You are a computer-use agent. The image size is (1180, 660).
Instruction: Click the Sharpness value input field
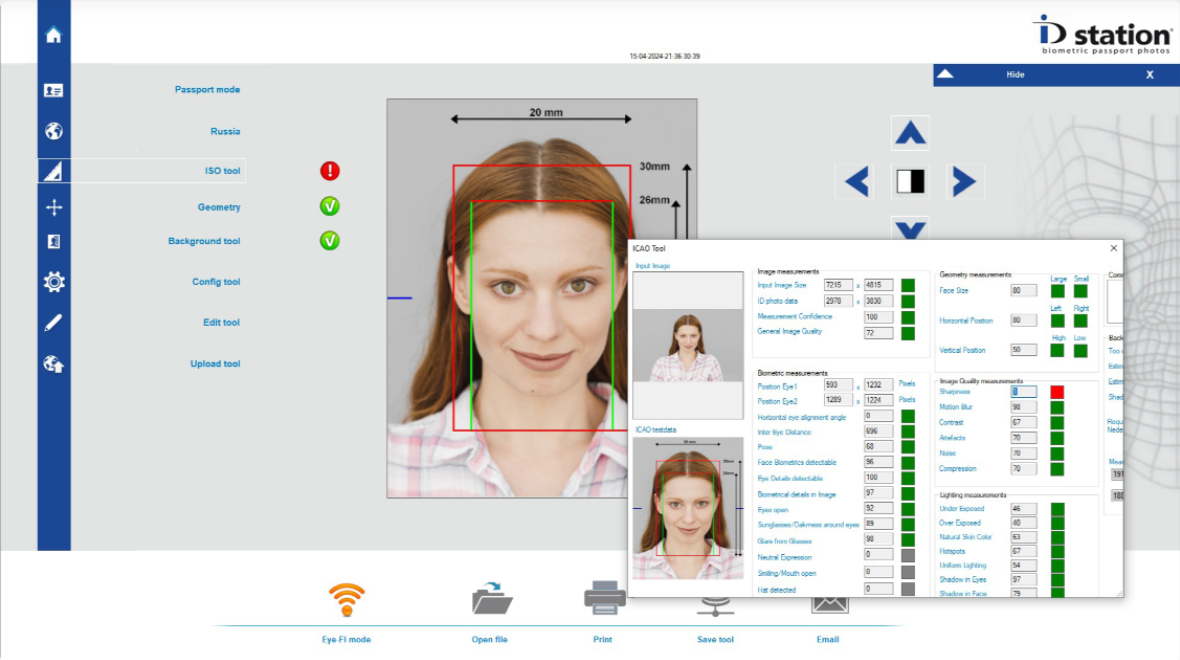tap(1023, 392)
